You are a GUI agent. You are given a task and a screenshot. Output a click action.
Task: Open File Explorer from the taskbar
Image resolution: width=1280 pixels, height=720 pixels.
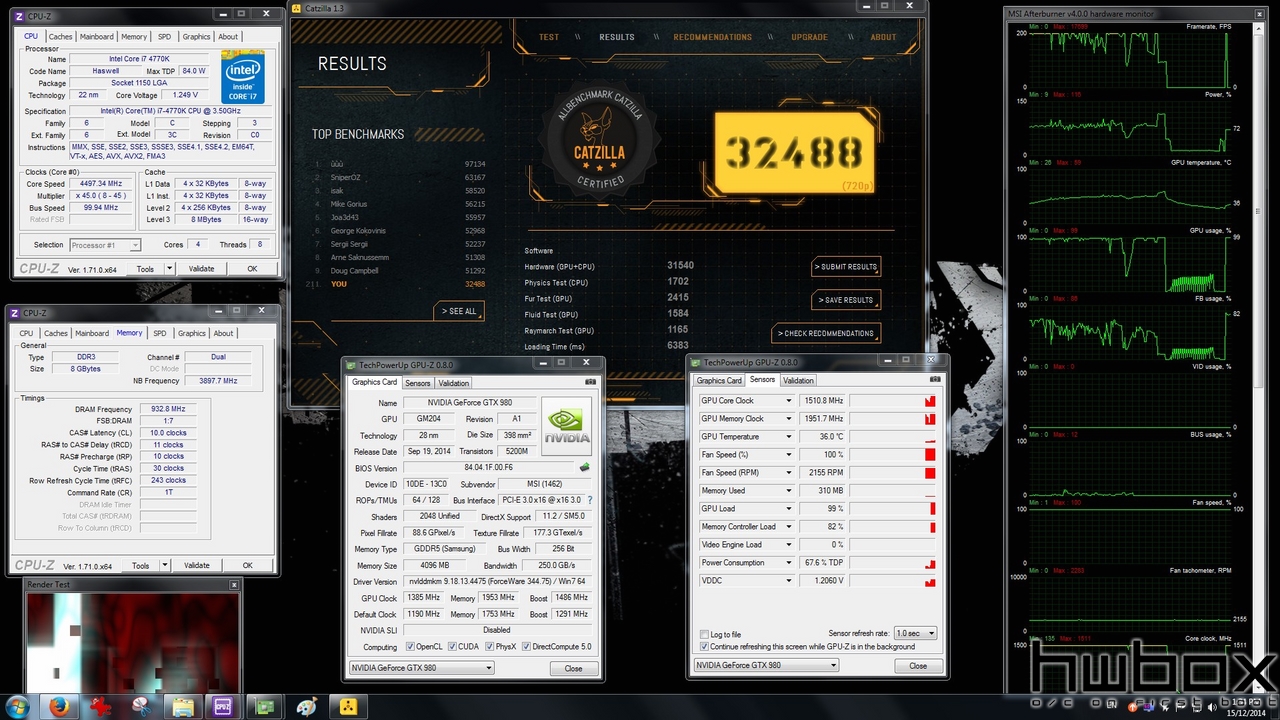pyautogui.click(x=182, y=706)
